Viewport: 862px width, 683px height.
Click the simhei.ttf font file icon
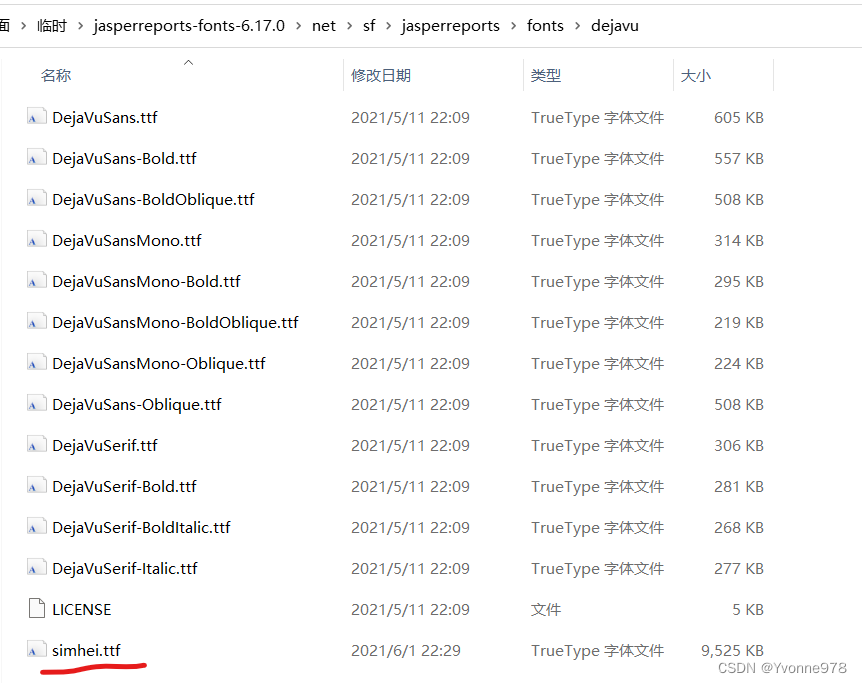tap(36, 650)
